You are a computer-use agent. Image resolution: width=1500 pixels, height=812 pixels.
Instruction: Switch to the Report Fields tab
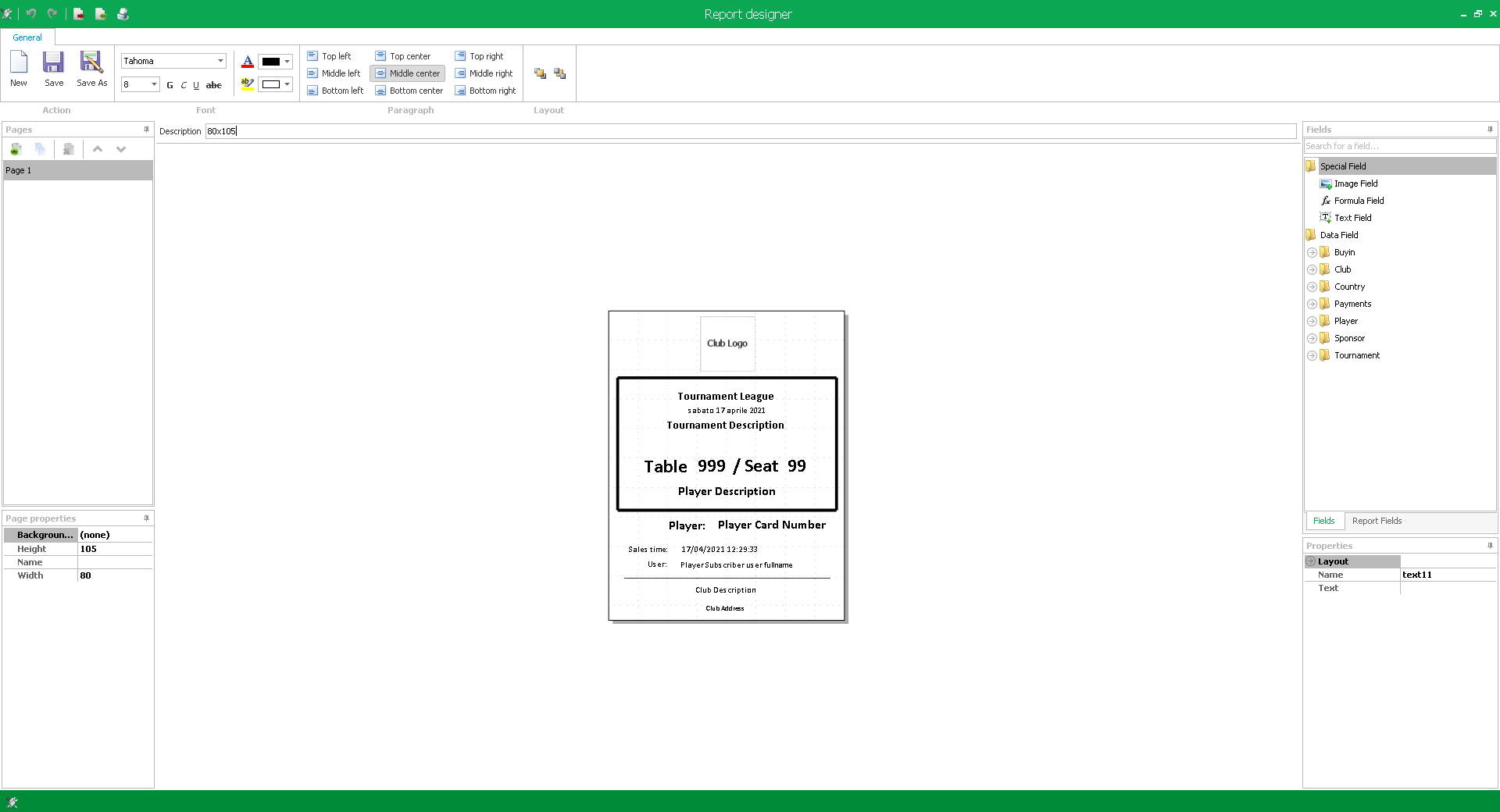pyautogui.click(x=1377, y=521)
